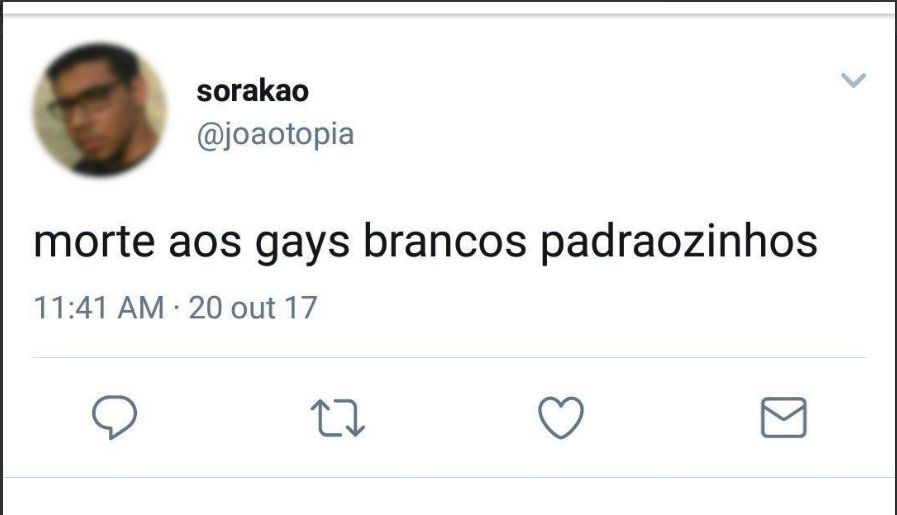Expand the down-arrow beside sorakao's name
This screenshot has width=897, height=515.
[853, 80]
